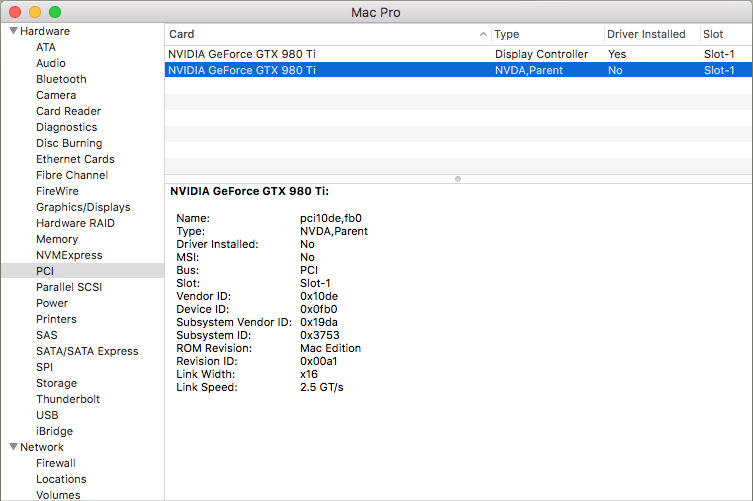
Task: Open the Bluetooth hardware entry
Action: [x=61, y=79]
